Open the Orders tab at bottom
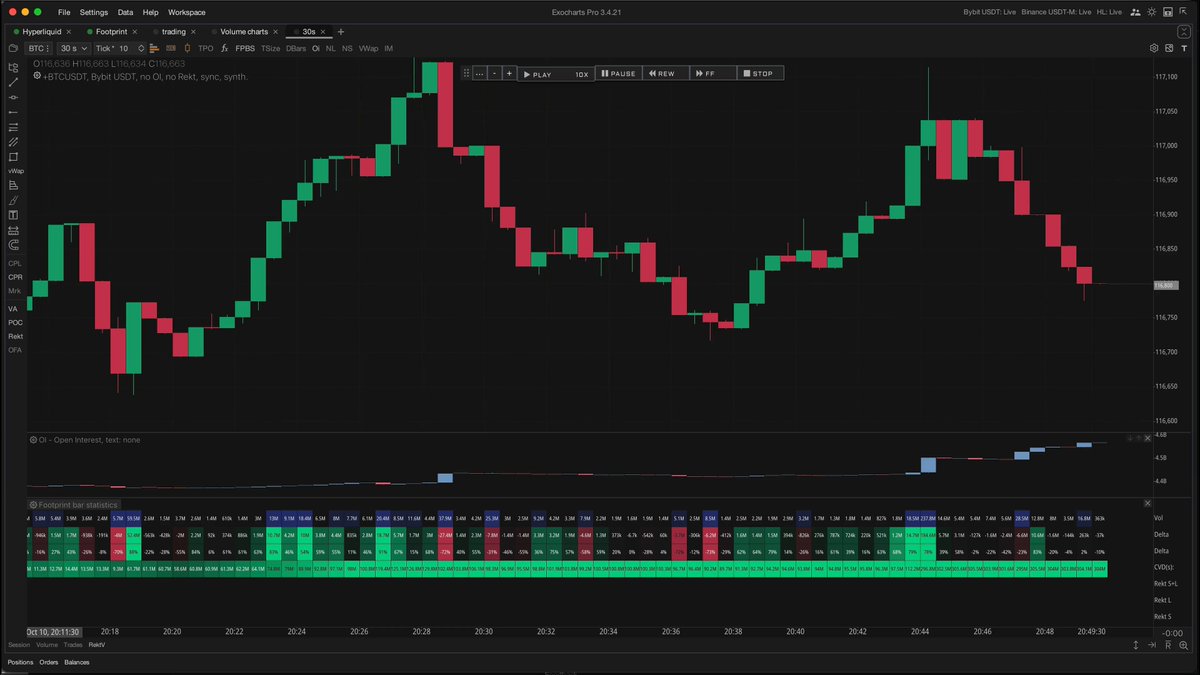The image size is (1200, 675). 48,662
